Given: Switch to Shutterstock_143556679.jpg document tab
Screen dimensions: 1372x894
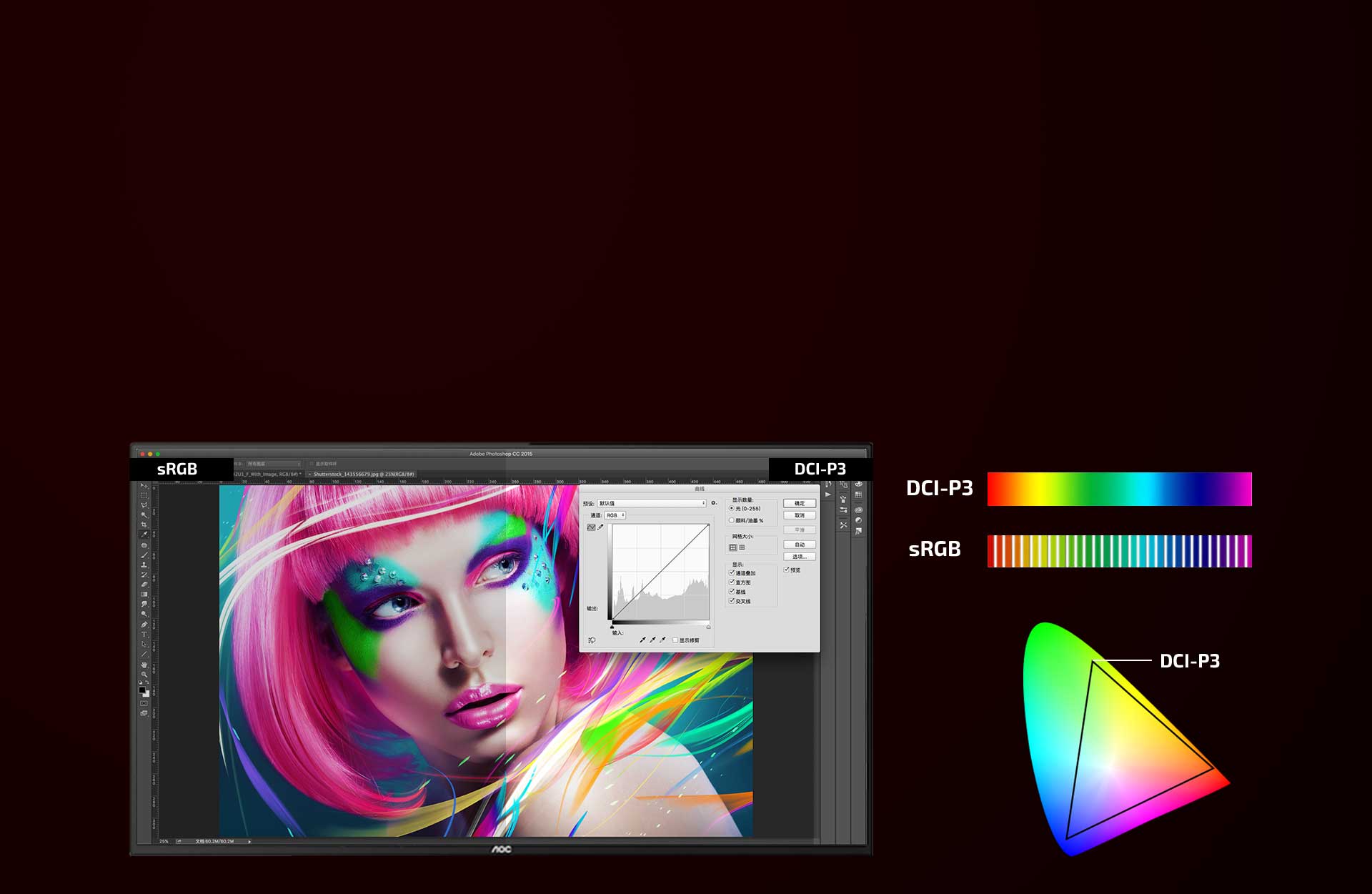Looking at the screenshot, I should click(x=361, y=475).
